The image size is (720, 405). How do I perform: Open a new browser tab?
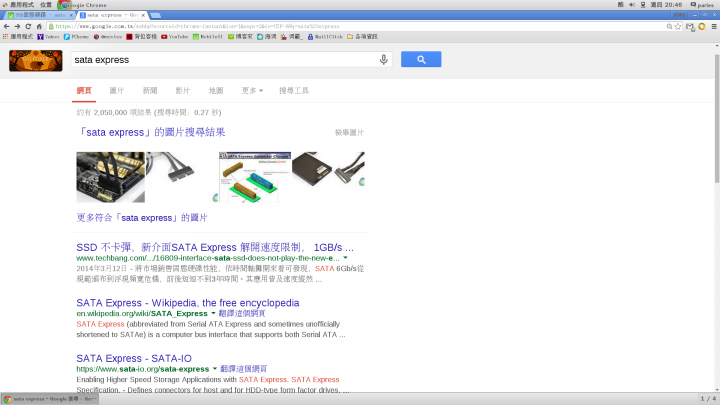click(x=156, y=15)
